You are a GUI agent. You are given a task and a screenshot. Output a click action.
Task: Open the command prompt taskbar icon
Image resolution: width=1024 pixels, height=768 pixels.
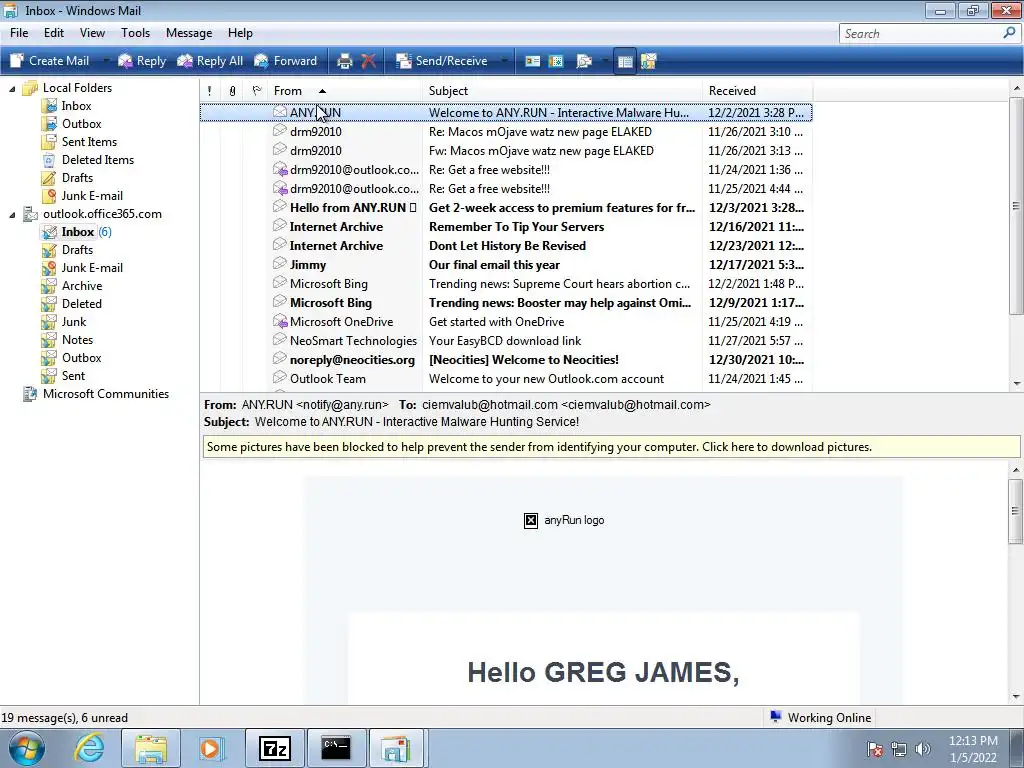tap(336, 748)
